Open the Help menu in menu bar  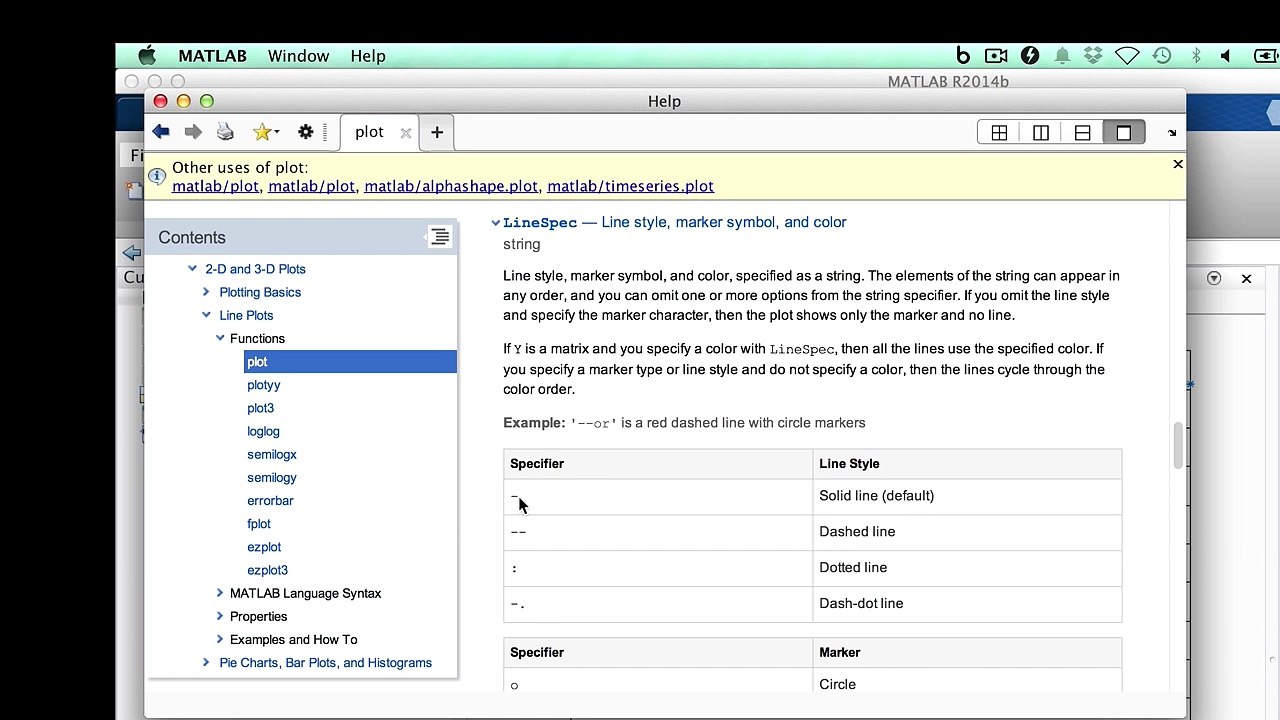coord(368,56)
